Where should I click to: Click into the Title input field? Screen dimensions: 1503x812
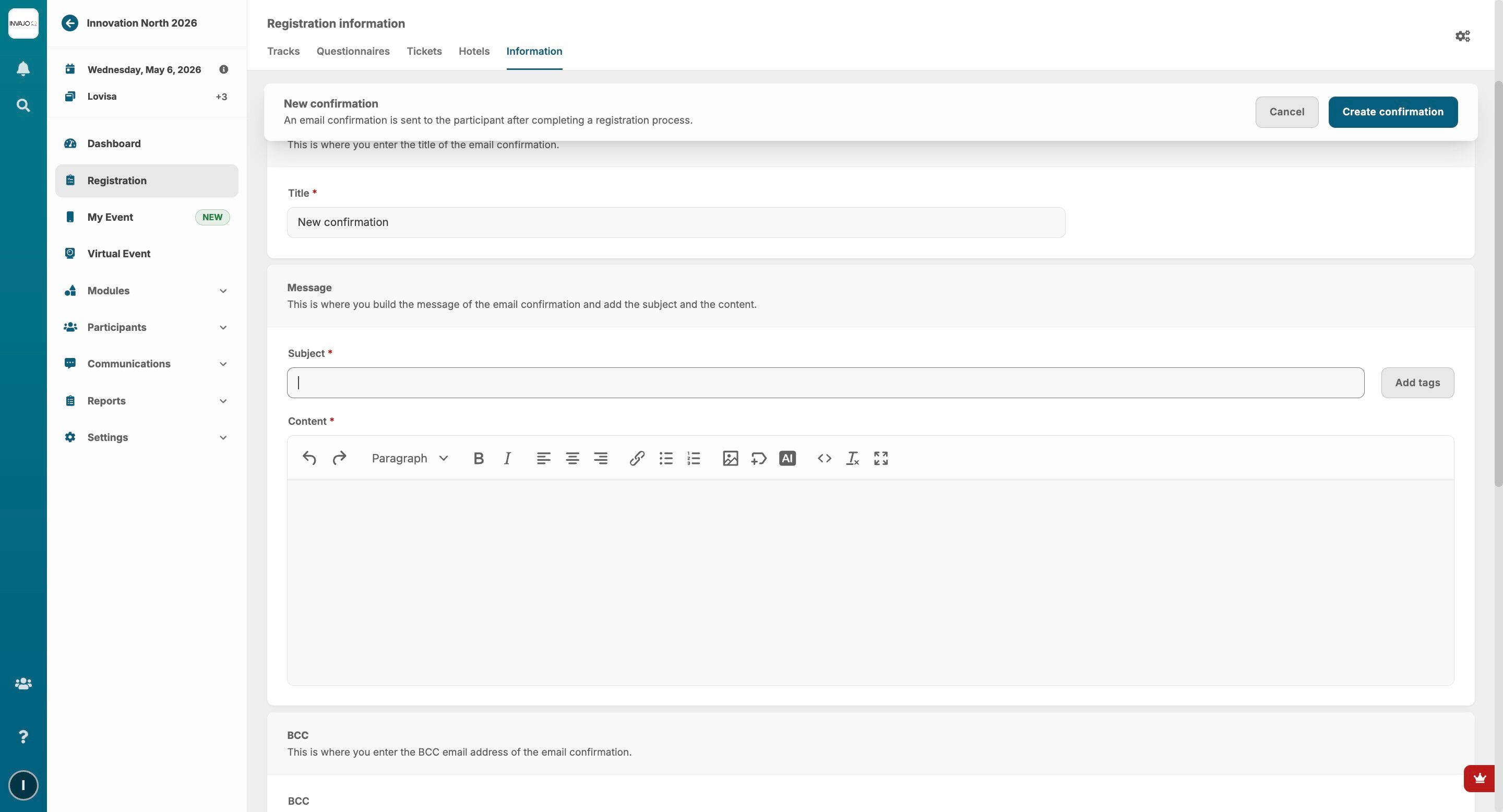point(676,222)
